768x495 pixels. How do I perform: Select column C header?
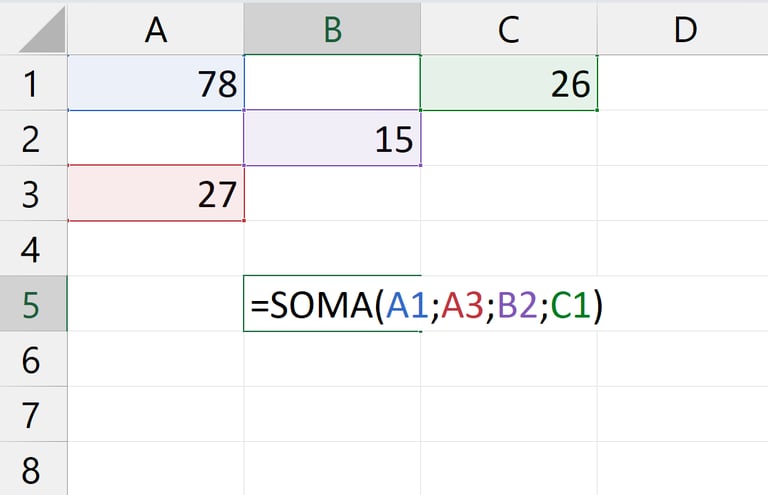(508, 30)
